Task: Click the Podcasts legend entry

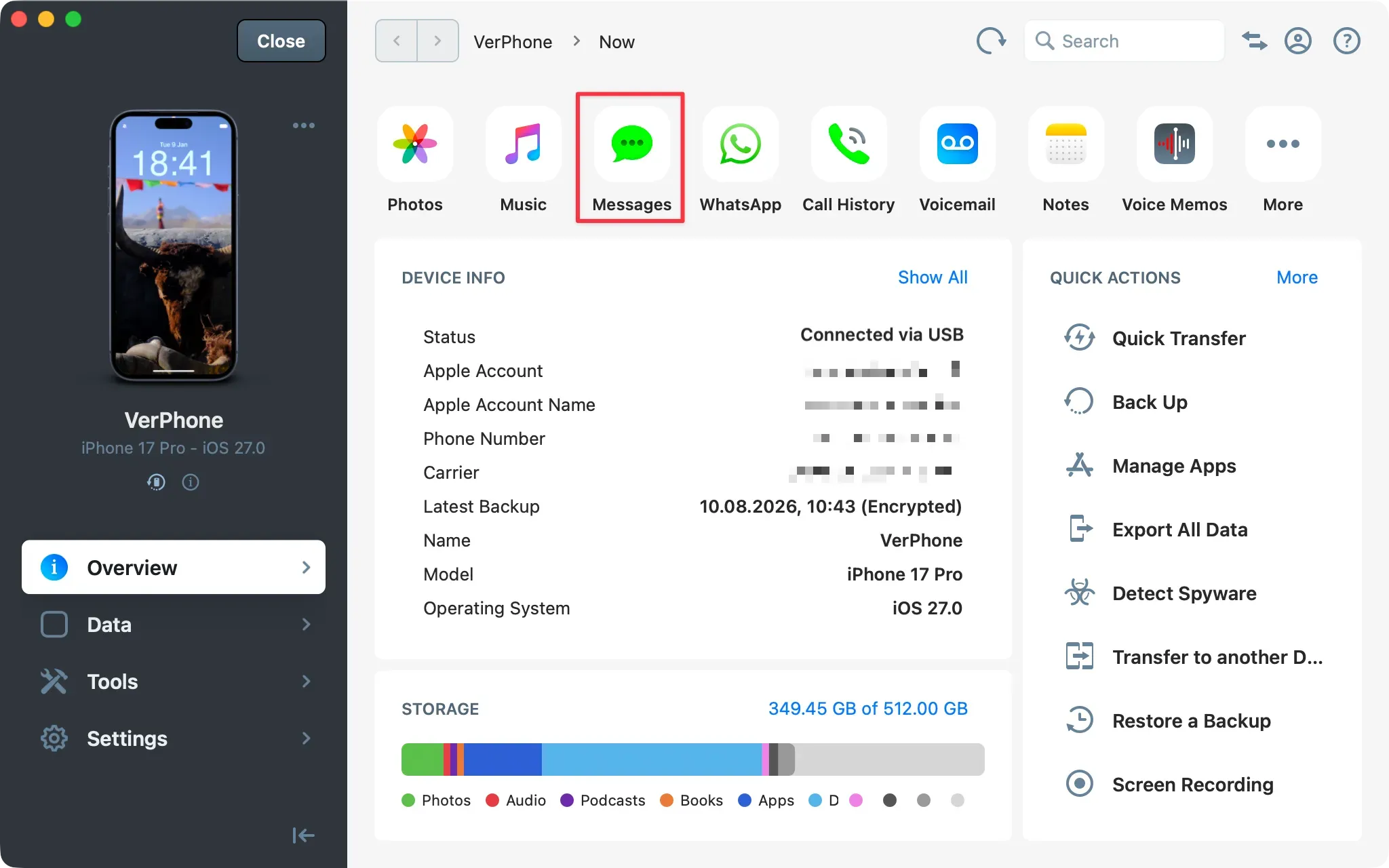Action: [x=603, y=800]
